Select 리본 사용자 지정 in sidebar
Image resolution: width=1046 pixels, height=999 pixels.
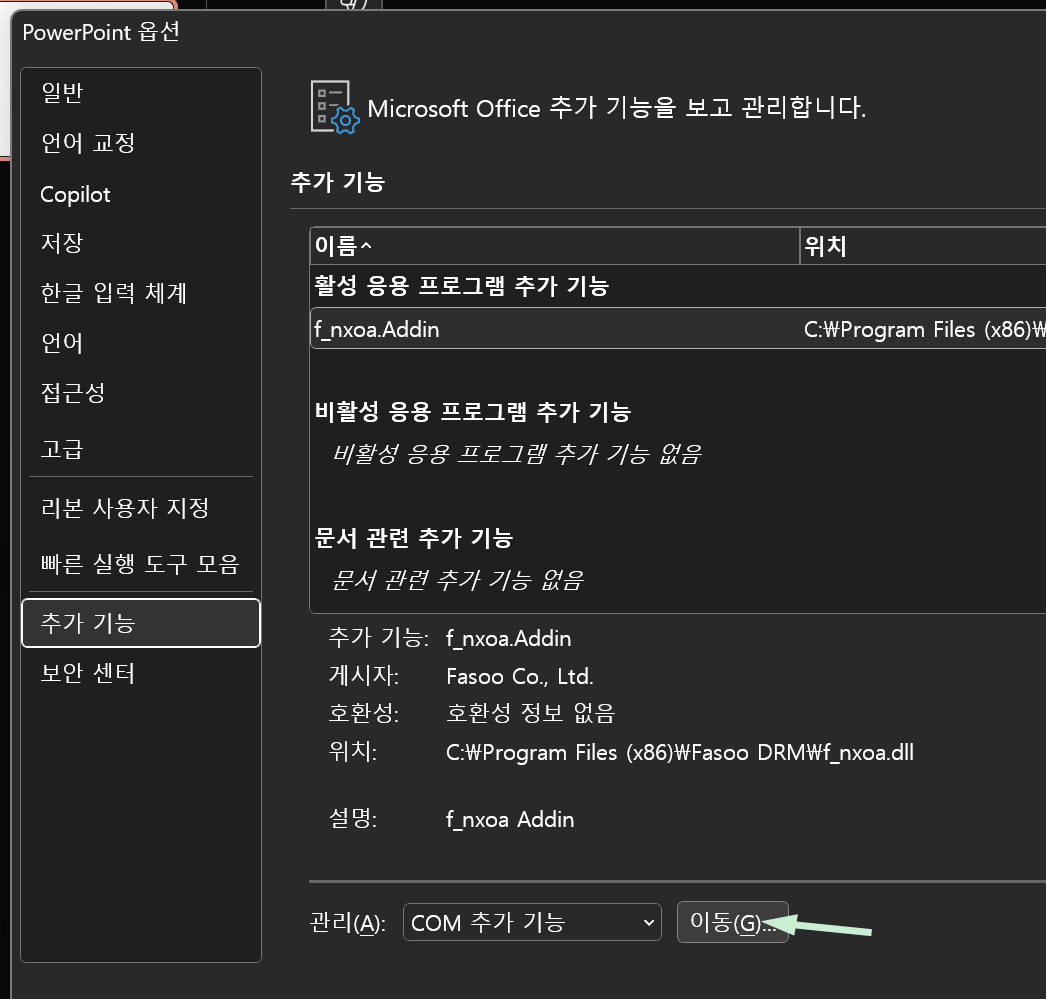(x=124, y=507)
